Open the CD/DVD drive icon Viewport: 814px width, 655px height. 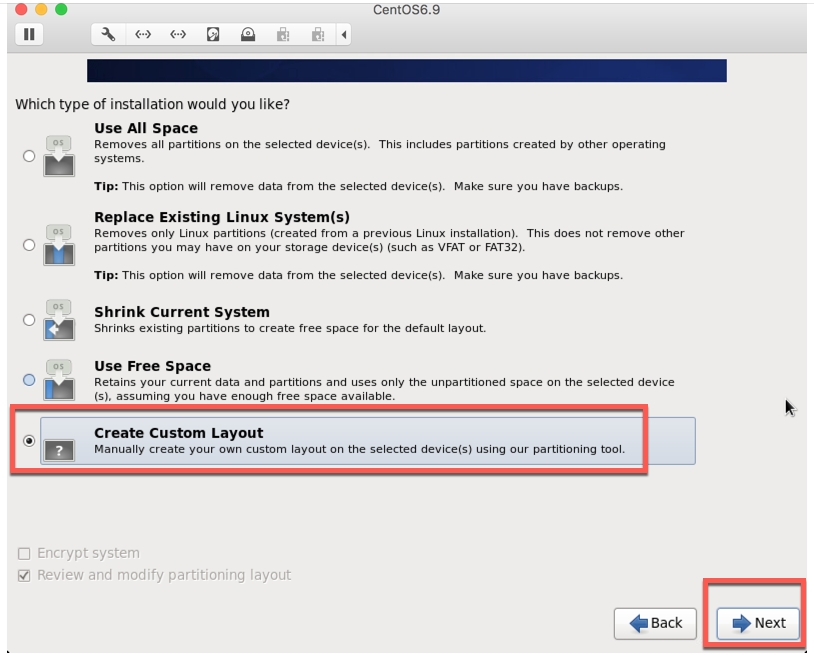[x=248, y=34]
